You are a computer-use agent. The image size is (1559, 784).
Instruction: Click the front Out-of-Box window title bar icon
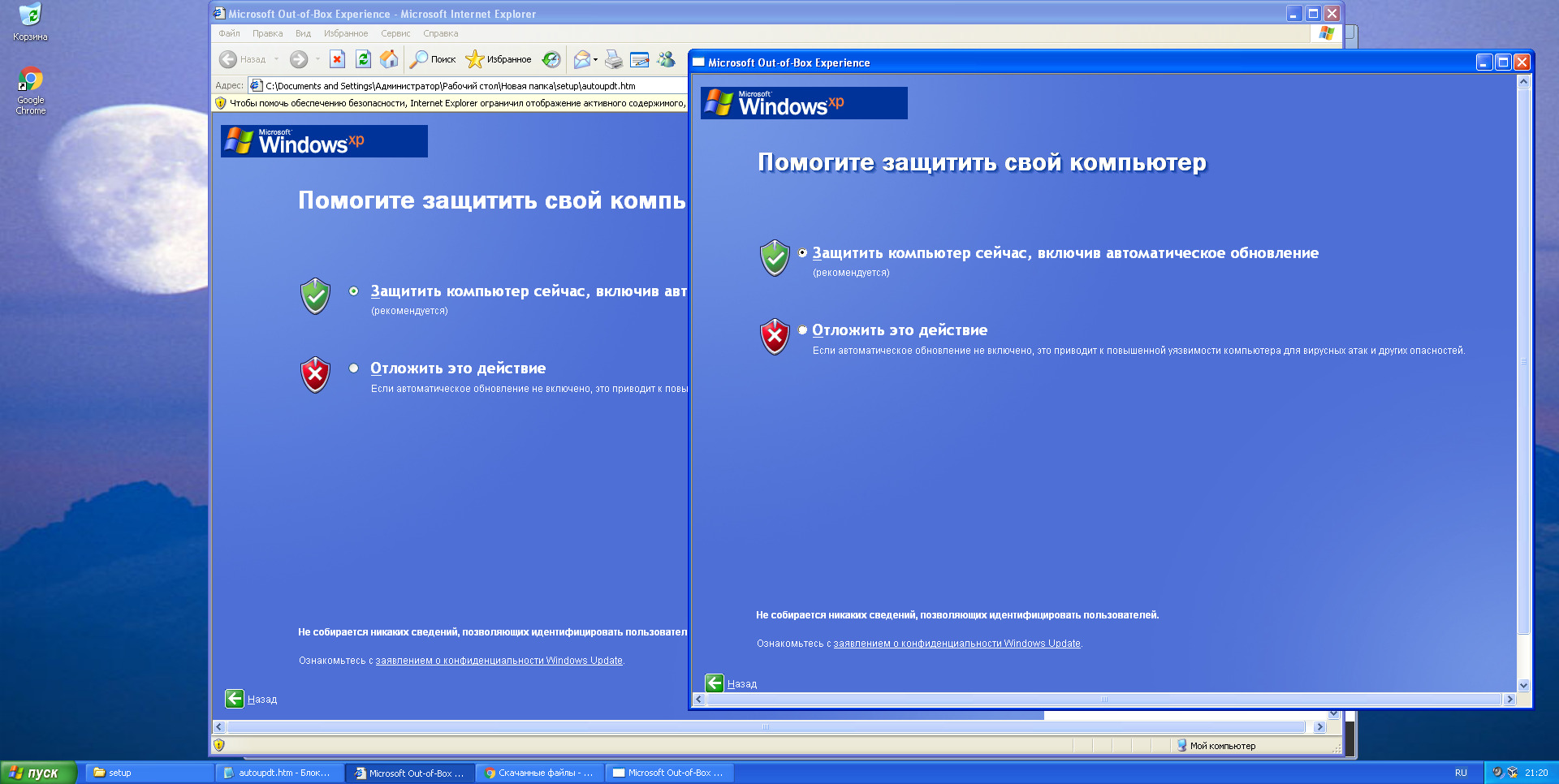tap(698, 62)
